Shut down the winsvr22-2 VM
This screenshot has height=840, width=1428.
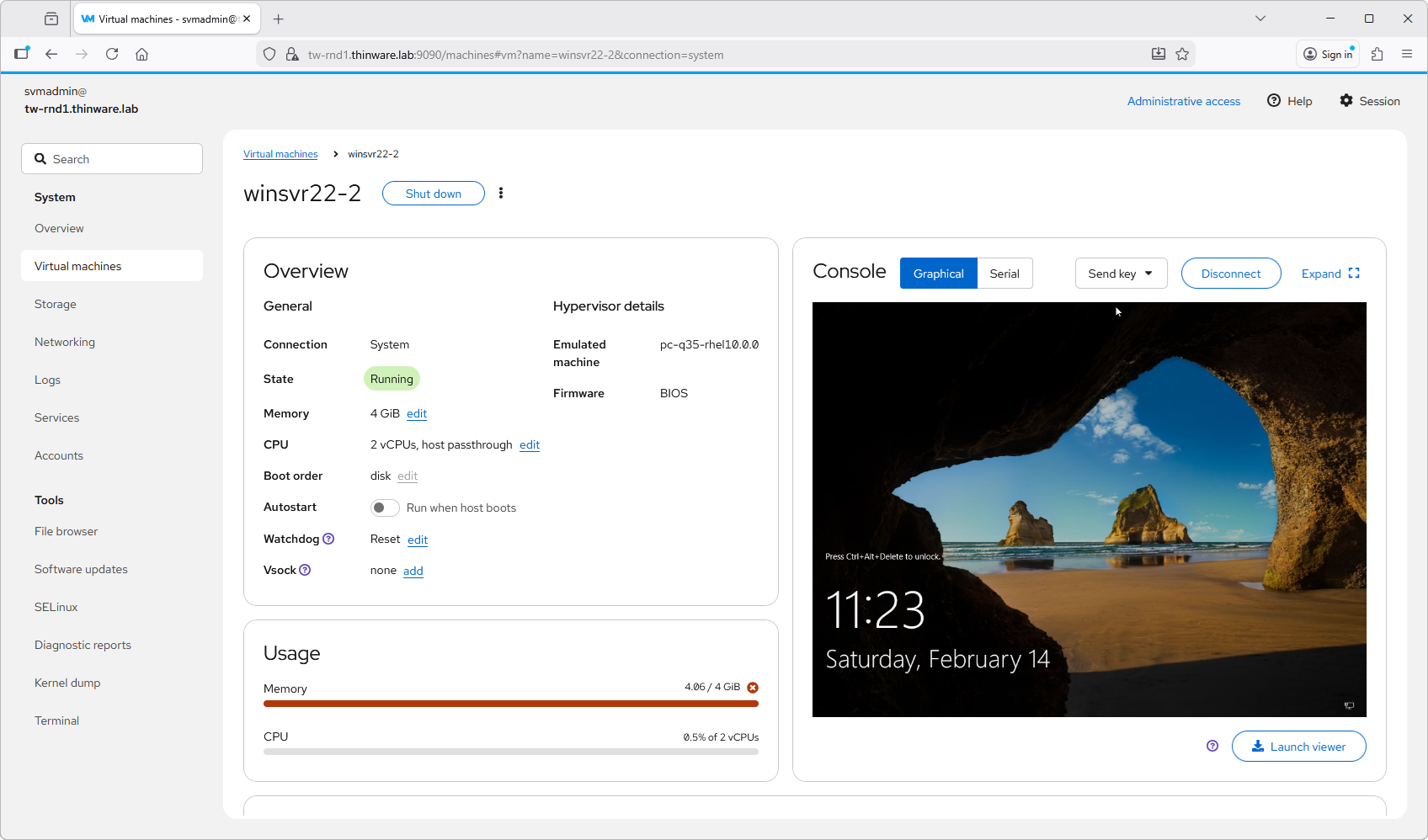[434, 194]
